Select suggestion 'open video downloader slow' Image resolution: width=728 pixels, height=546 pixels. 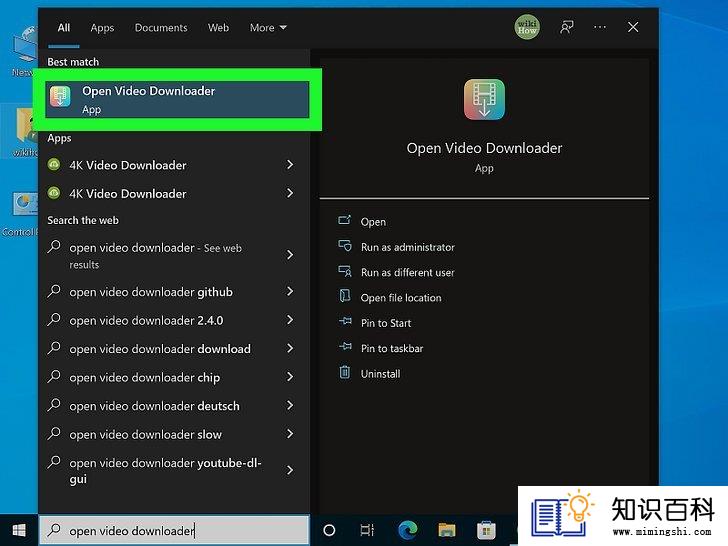click(x=174, y=434)
